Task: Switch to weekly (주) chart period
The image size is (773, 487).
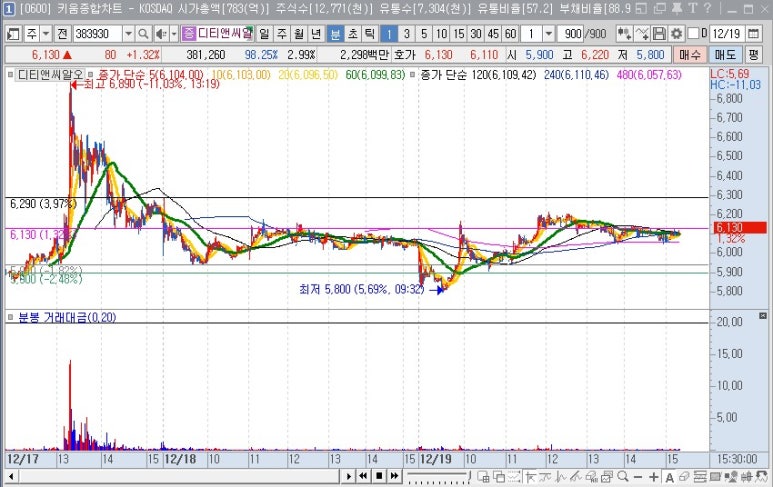Action: pos(282,34)
